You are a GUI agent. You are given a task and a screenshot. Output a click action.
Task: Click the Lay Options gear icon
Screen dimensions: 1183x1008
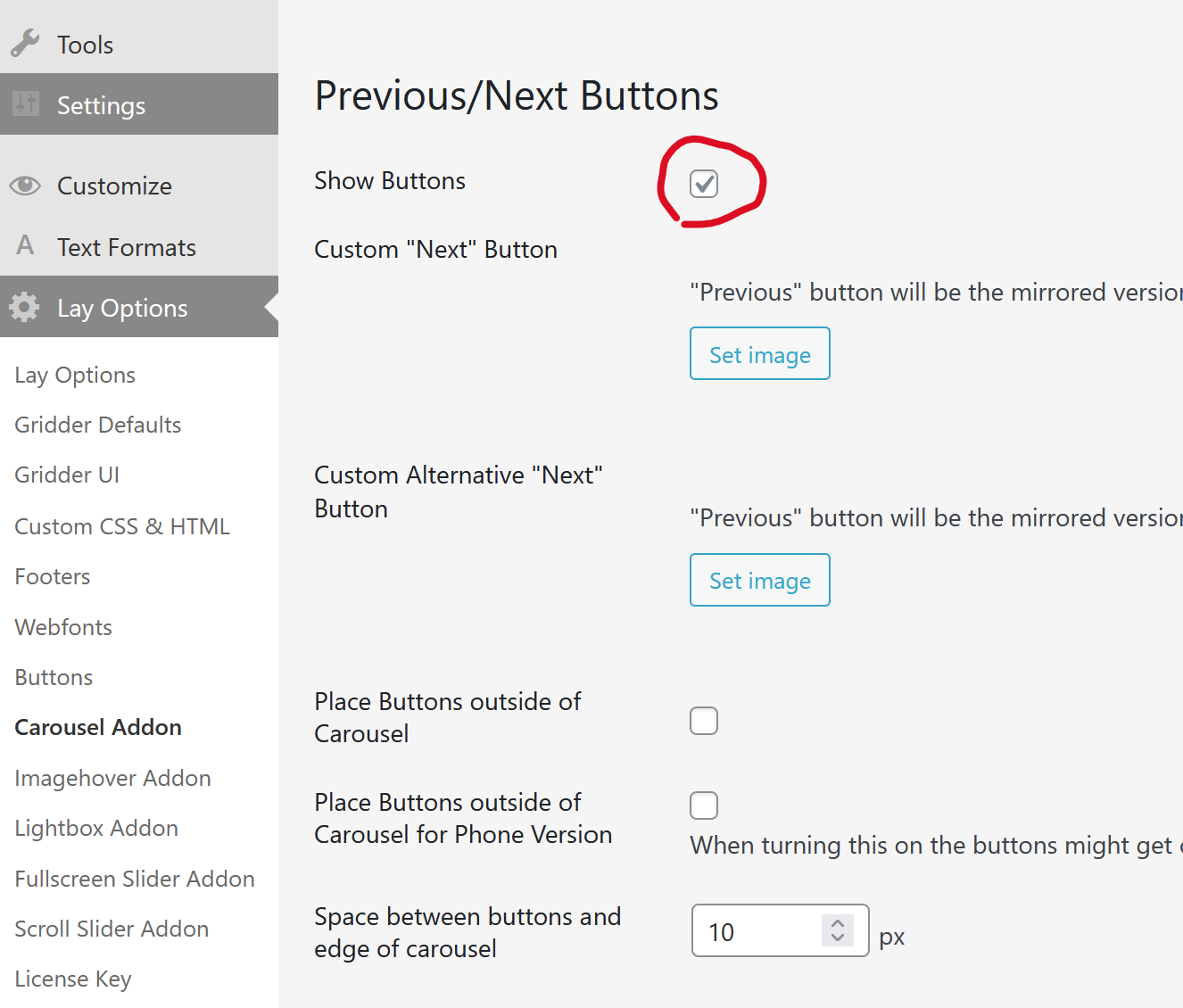pos(25,307)
